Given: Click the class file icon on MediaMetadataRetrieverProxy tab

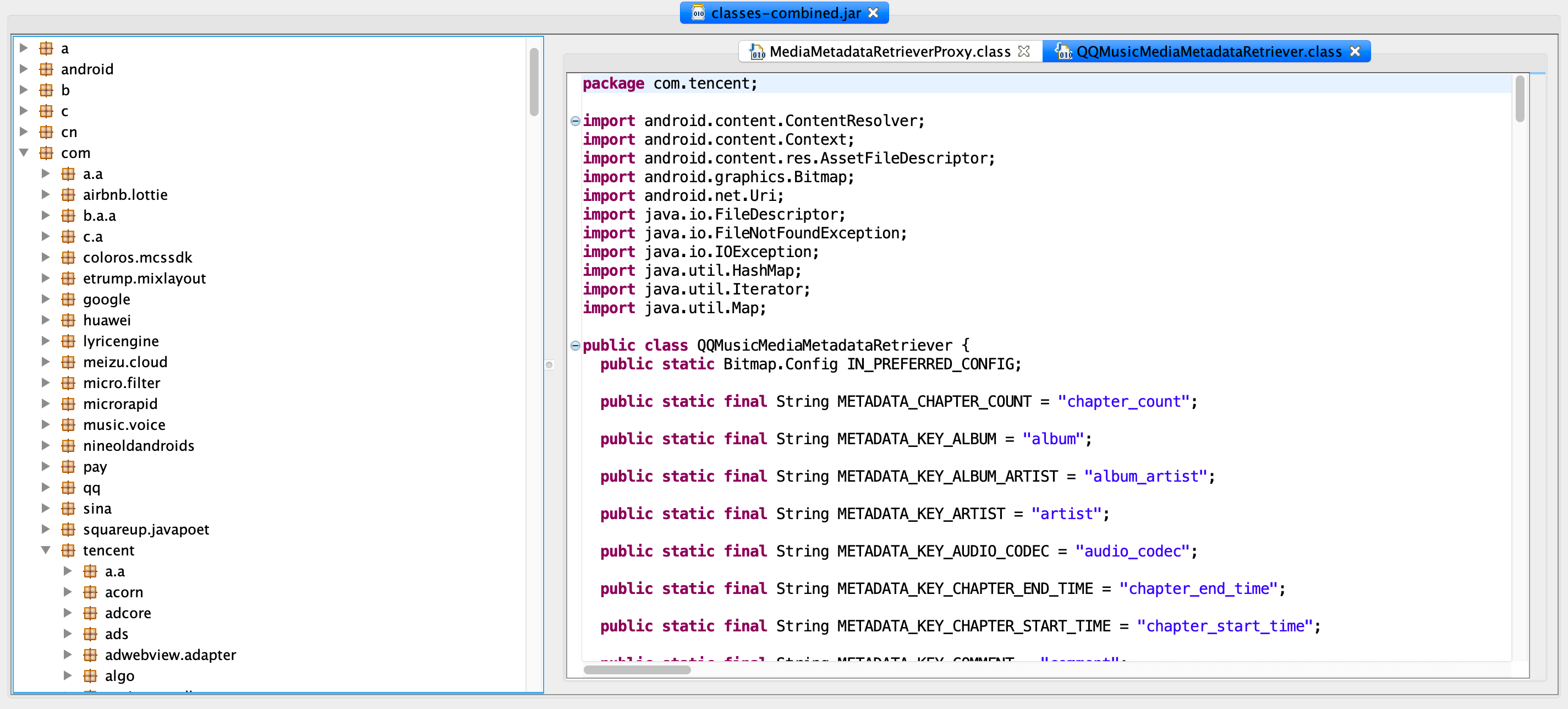Looking at the screenshot, I should 756,52.
